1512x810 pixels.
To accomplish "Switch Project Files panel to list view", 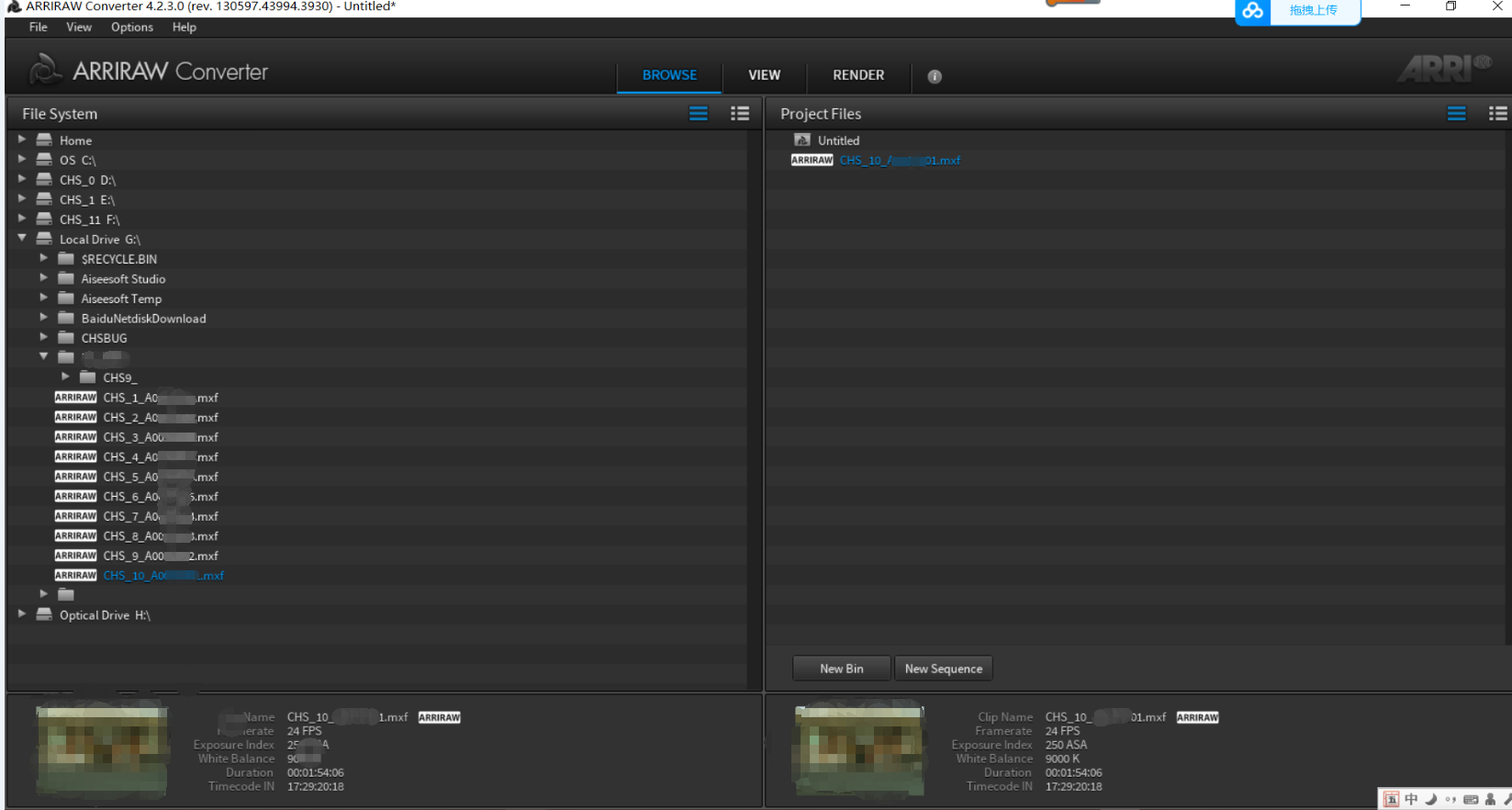I will [x=1457, y=114].
